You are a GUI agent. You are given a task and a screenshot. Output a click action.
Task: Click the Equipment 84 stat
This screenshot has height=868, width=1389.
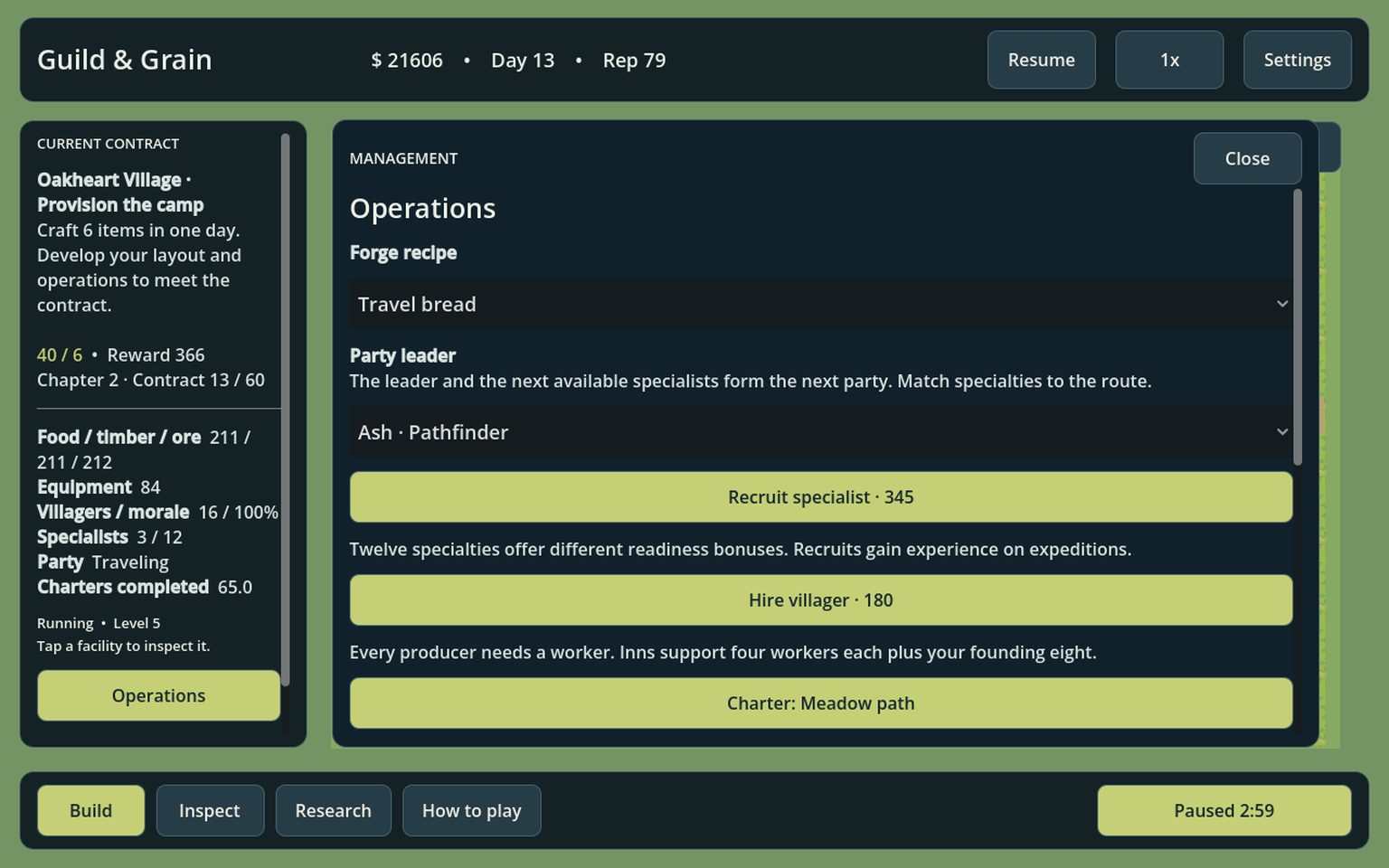(x=99, y=487)
